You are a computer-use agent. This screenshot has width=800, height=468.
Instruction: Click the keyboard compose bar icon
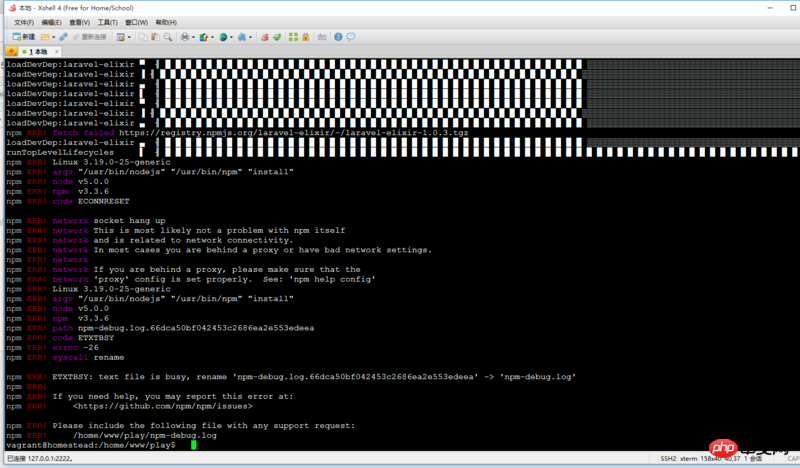[x=322, y=37]
